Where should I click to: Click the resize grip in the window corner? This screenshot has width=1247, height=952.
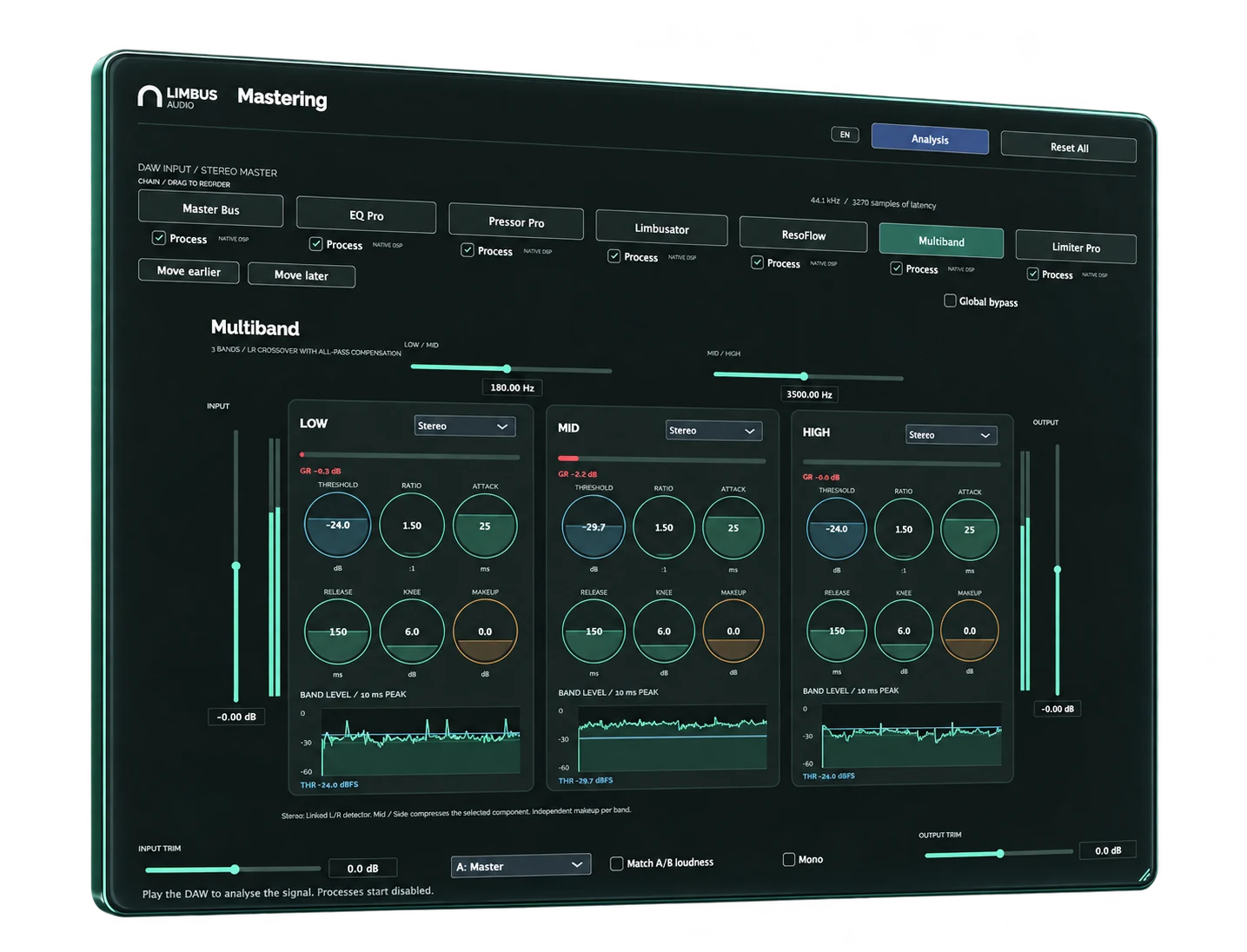(x=1146, y=876)
